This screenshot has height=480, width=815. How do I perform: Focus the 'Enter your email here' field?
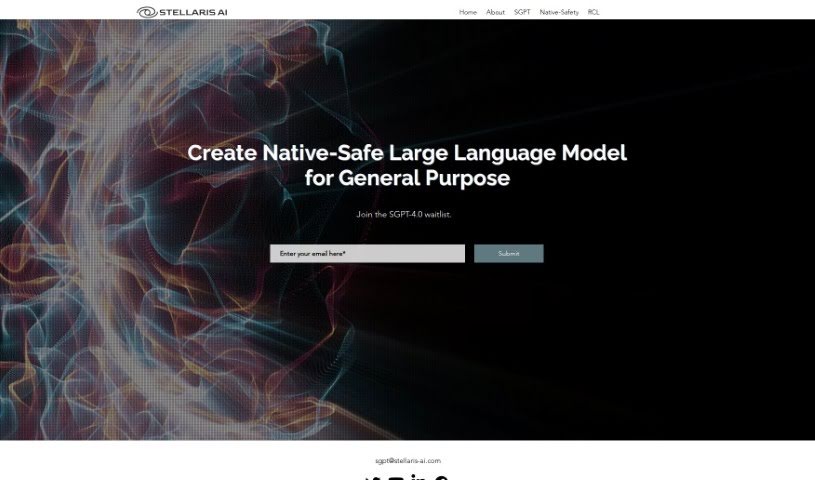(367, 254)
